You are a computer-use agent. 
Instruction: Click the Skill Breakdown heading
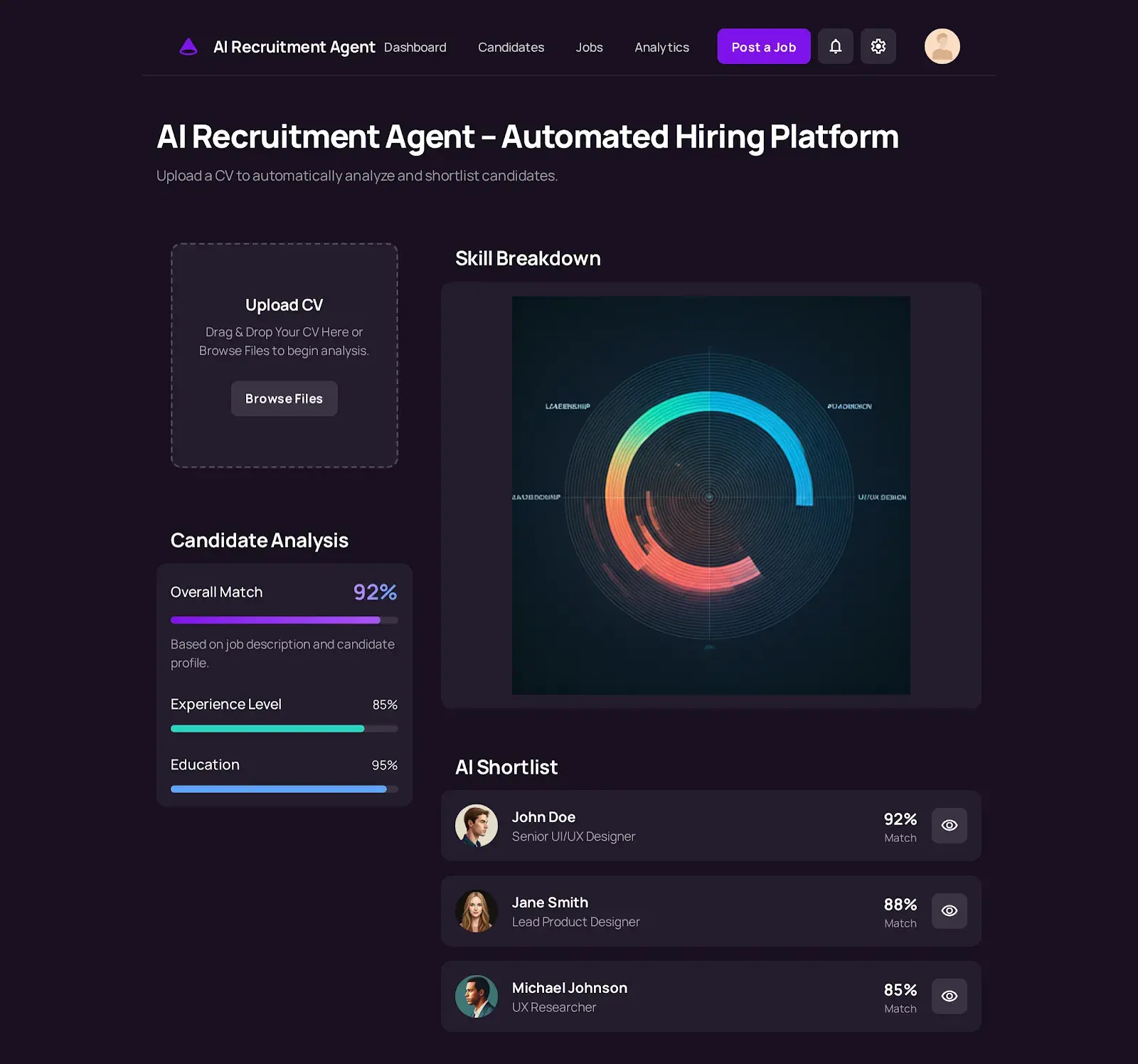[x=528, y=258]
